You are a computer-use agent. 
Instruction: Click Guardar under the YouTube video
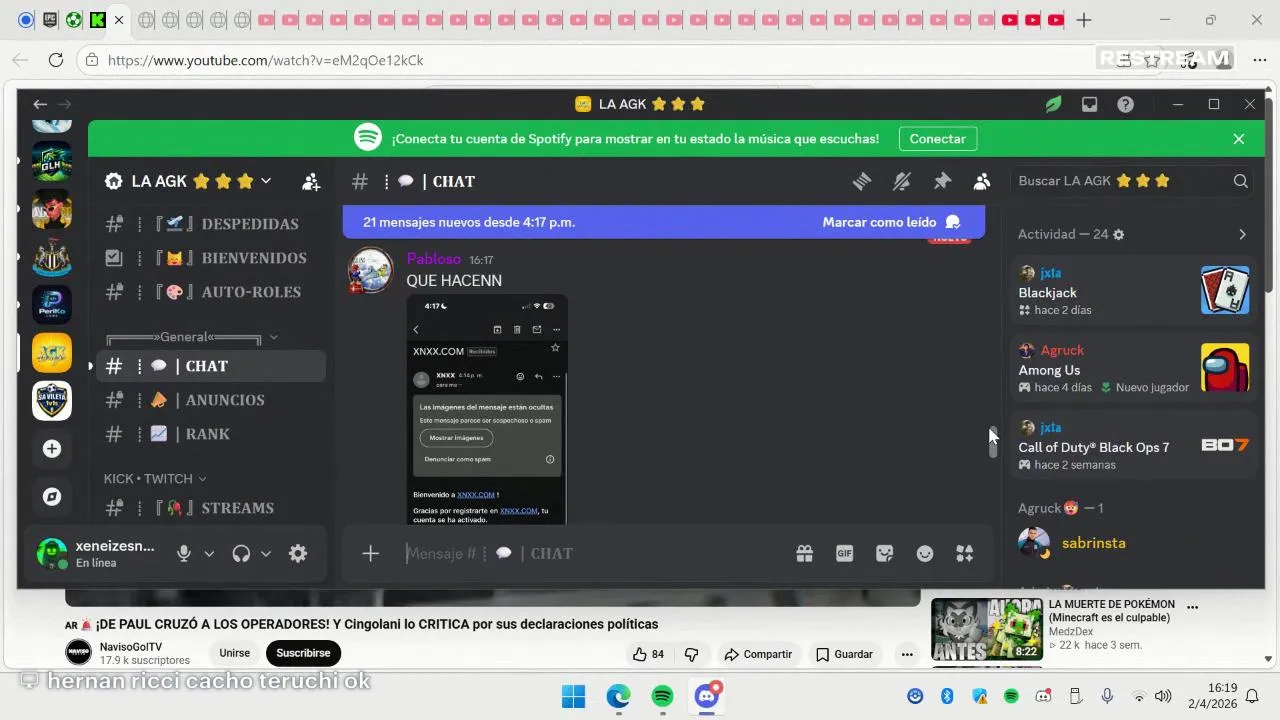(844, 654)
